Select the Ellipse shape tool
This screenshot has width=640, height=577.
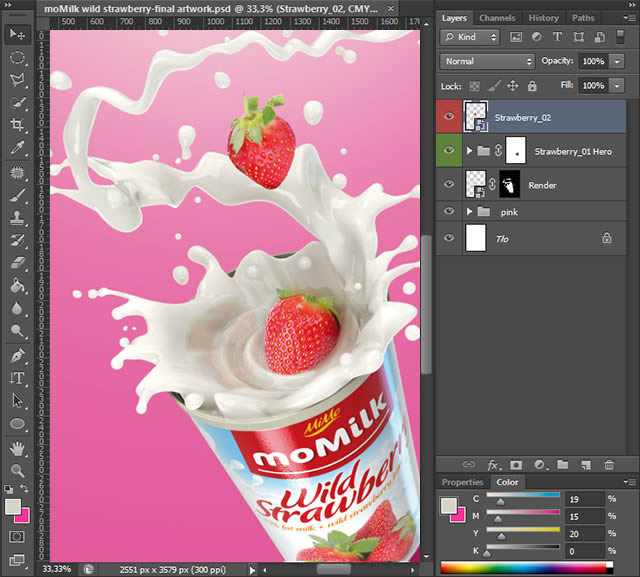click(x=17, y=423)
